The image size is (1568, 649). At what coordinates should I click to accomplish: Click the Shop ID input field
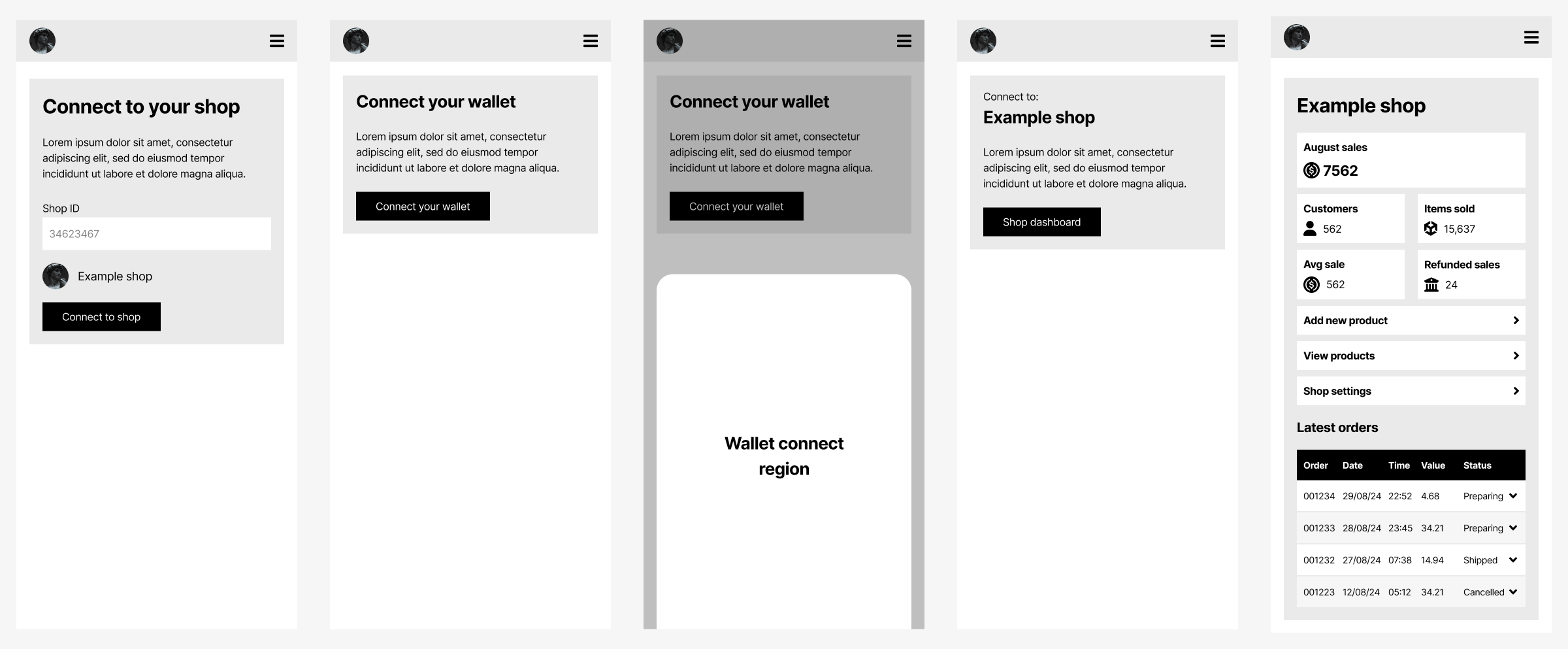tap(157, 233)
